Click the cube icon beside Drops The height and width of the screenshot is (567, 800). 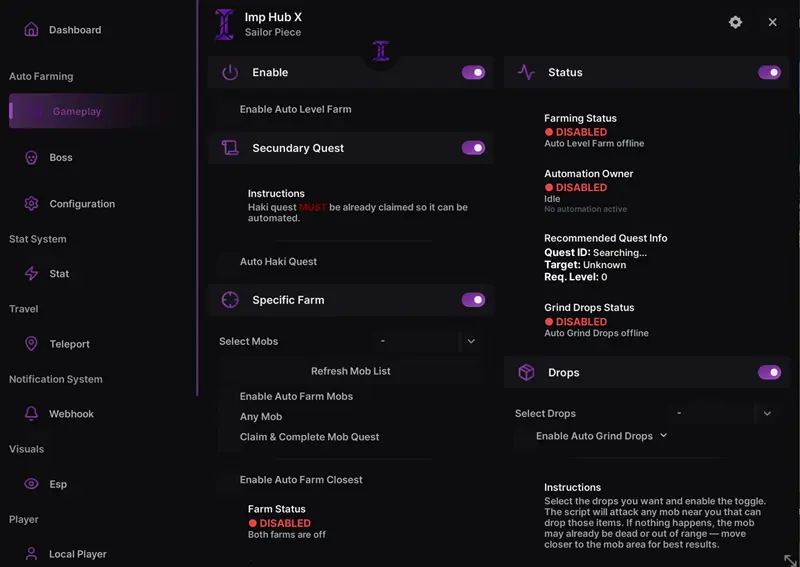[526, 373]
